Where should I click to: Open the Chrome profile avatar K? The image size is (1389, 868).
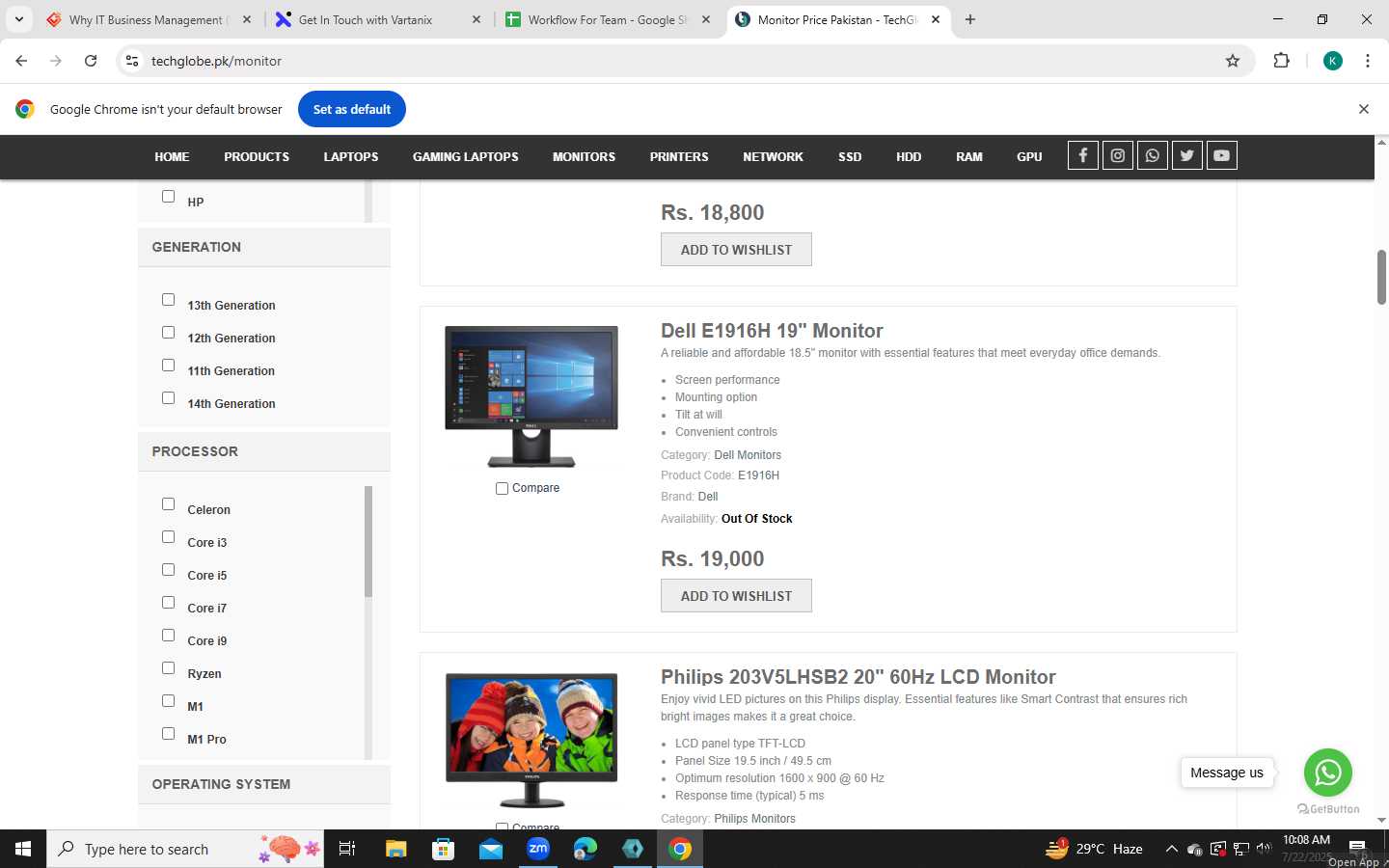click(x=1333, y=61)
